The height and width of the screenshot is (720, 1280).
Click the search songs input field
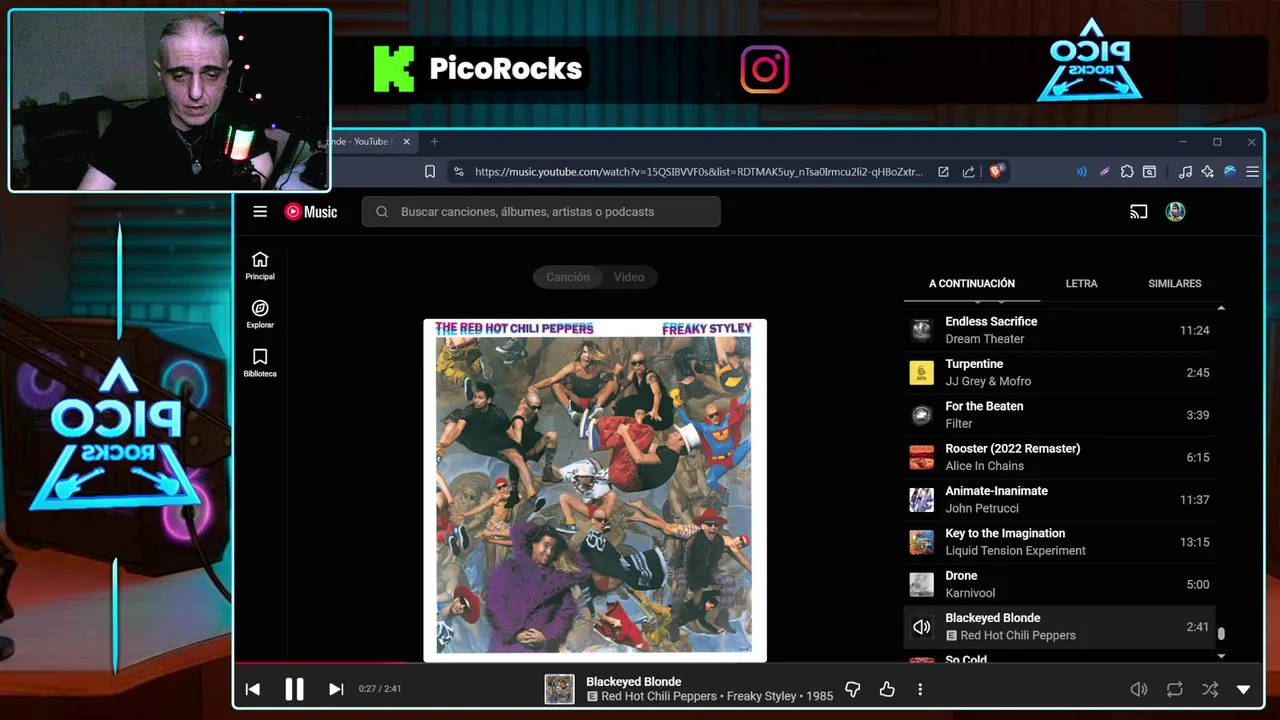(x=541, y=211)
